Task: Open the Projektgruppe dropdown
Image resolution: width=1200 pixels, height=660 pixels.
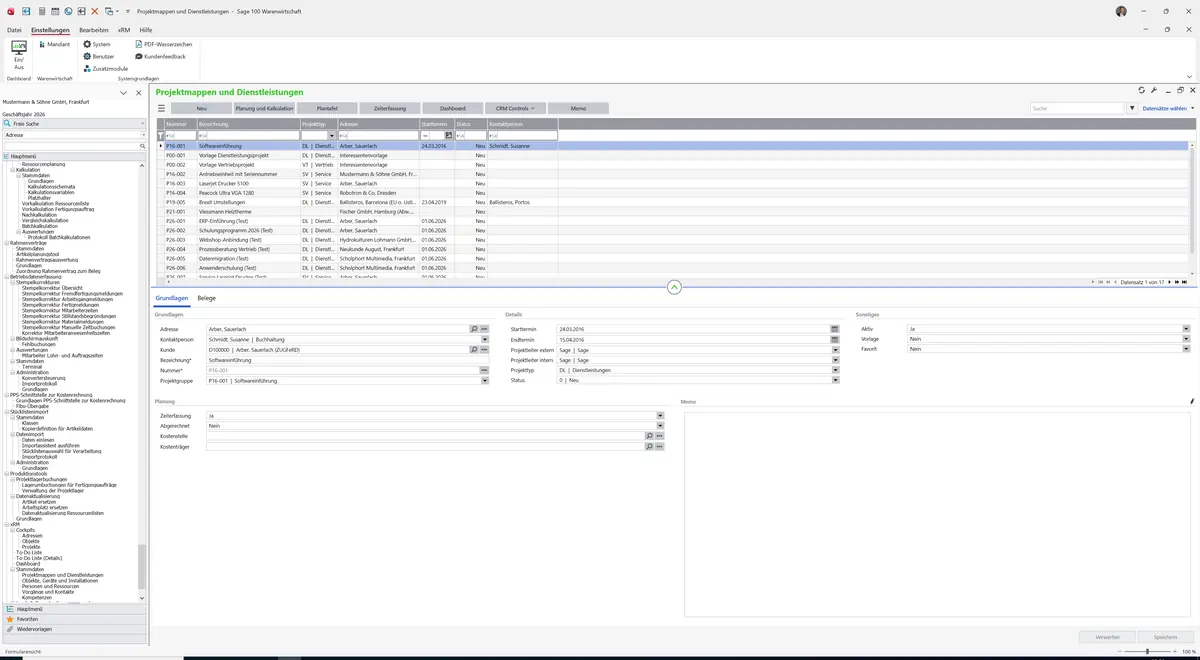Action: (485, 381)
